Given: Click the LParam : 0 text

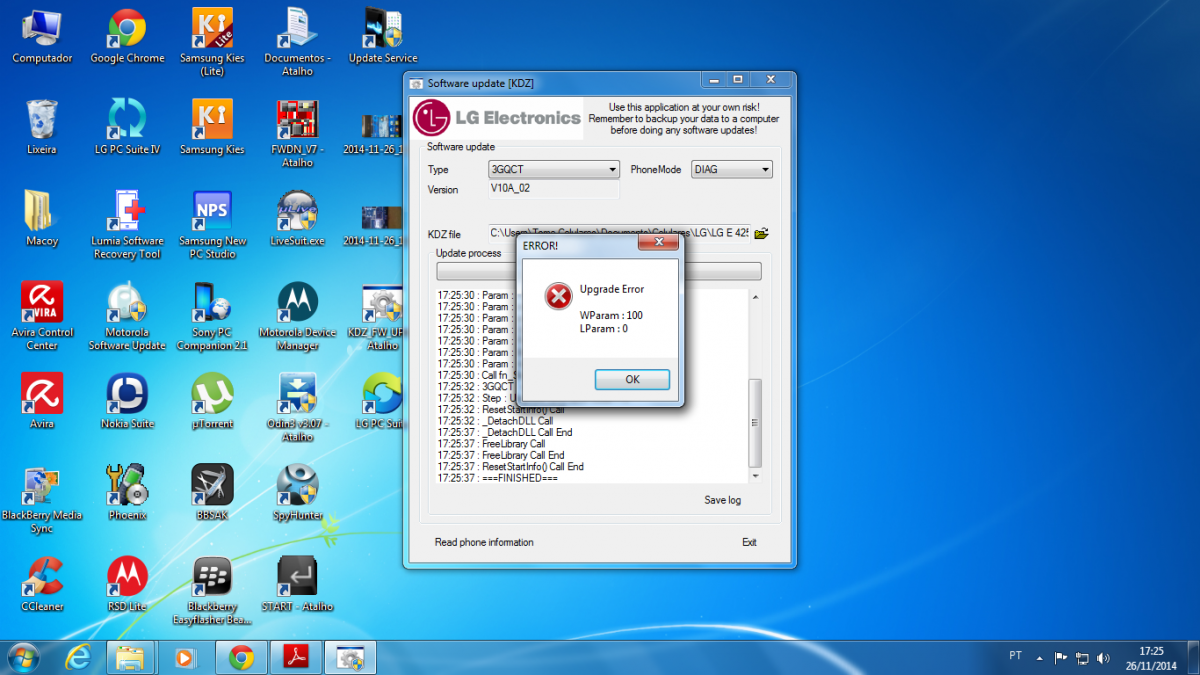Looking at the screenshot, I should tap(603, 328).
